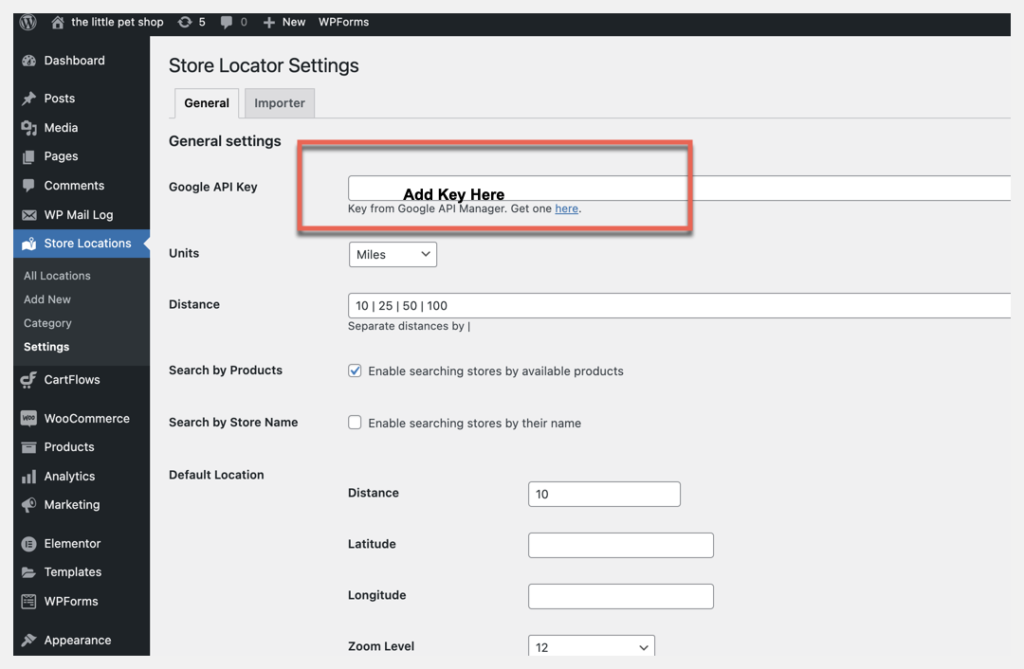
Task: Open Marketing via the megaphone icon
Action: pyautogui.click(x=29, y=505)
